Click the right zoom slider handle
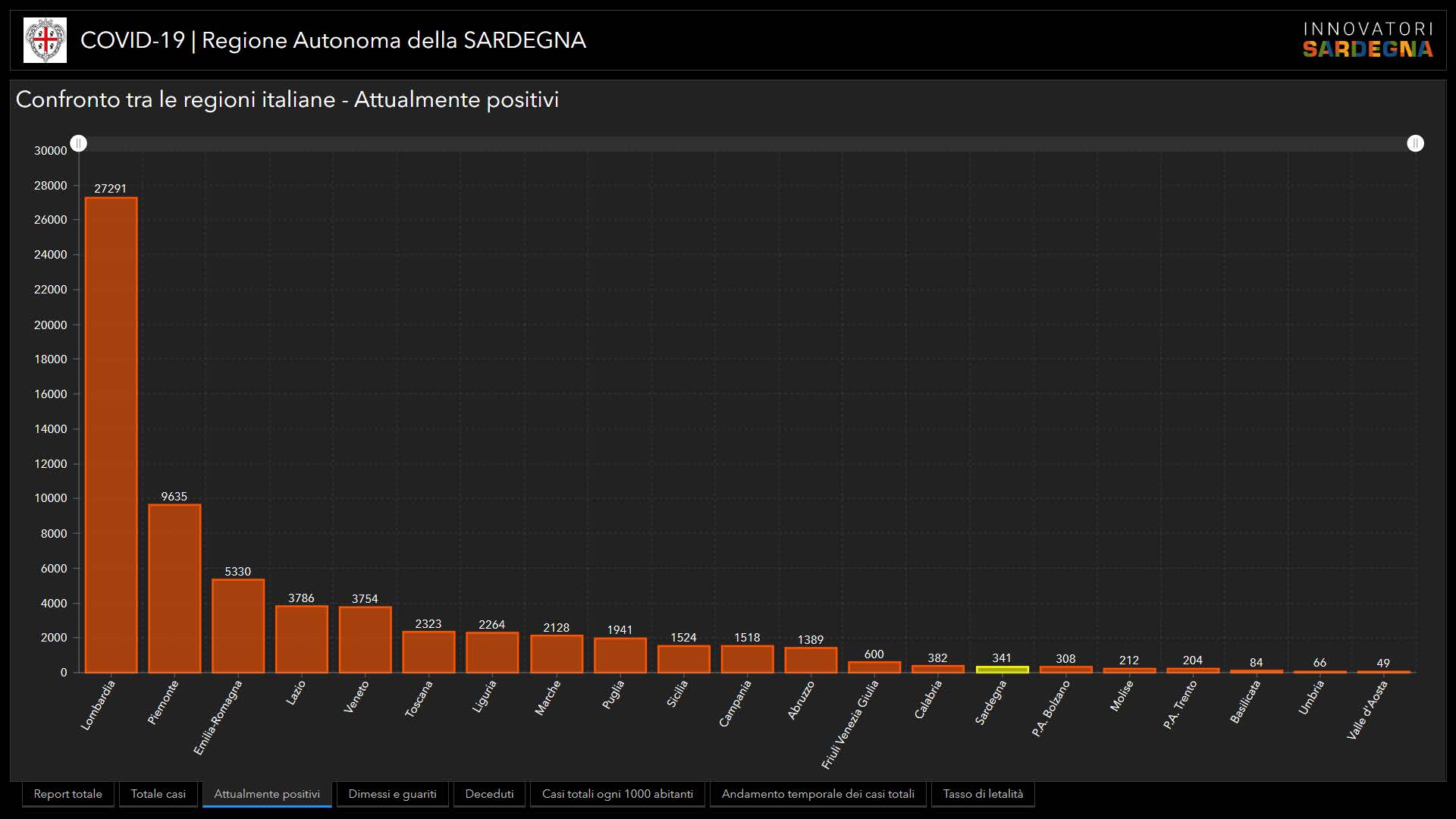 (1415, 143)
